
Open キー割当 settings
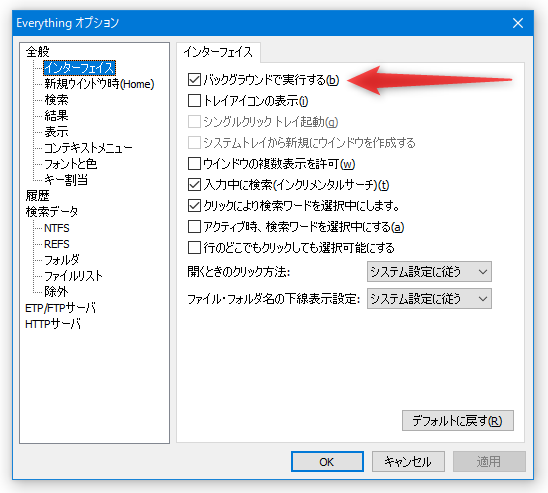pos(66,180)
